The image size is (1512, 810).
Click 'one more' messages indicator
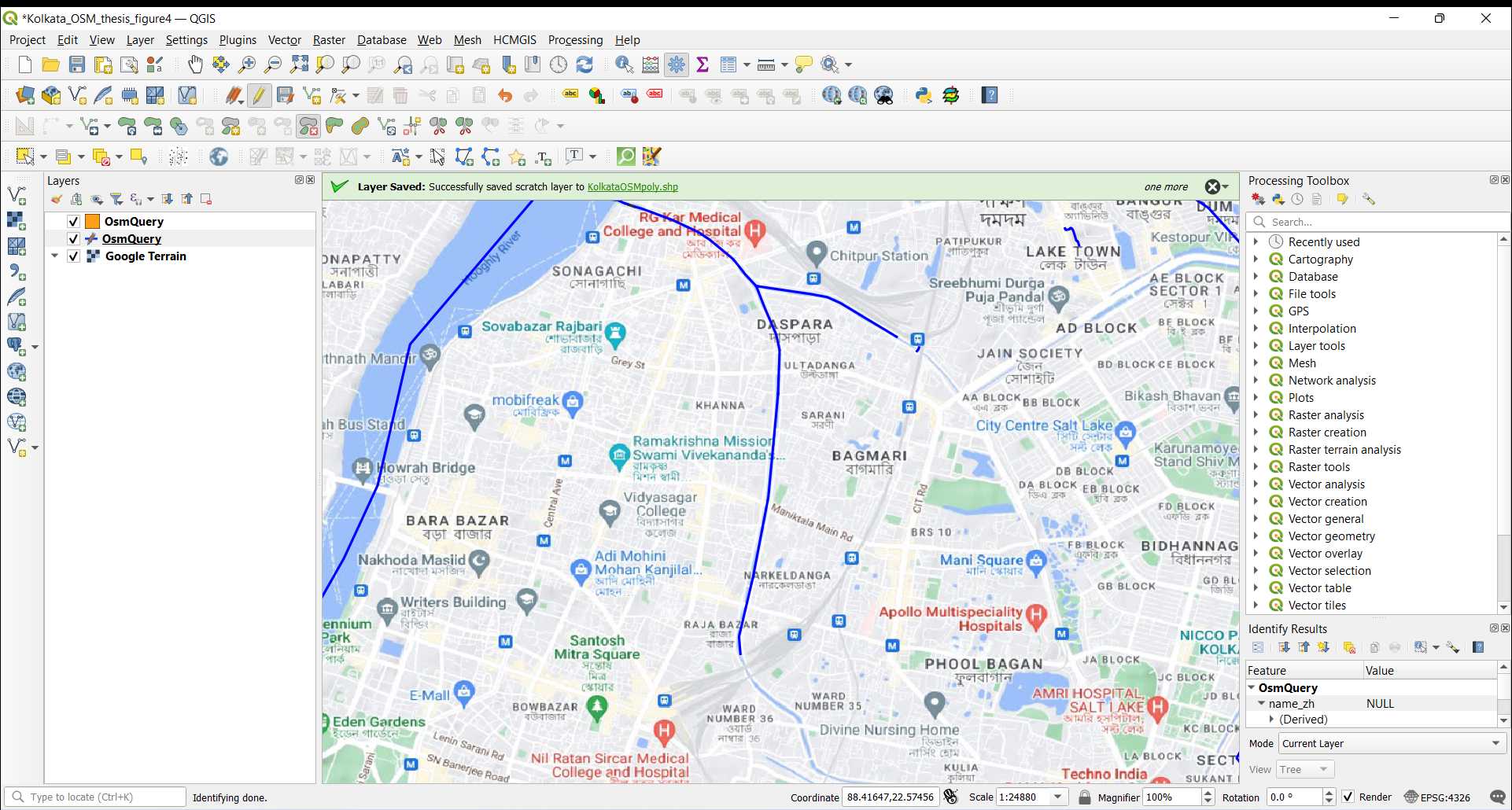1166,187
